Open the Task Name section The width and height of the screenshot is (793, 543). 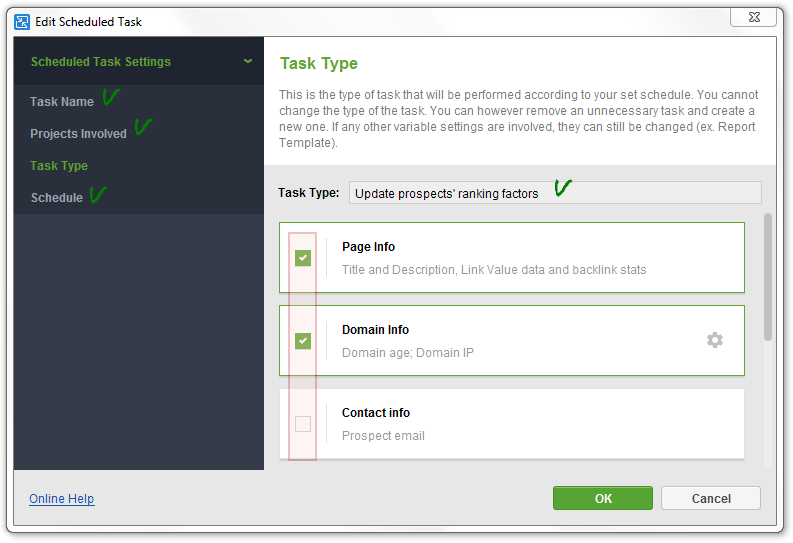[x=62, y=102]
